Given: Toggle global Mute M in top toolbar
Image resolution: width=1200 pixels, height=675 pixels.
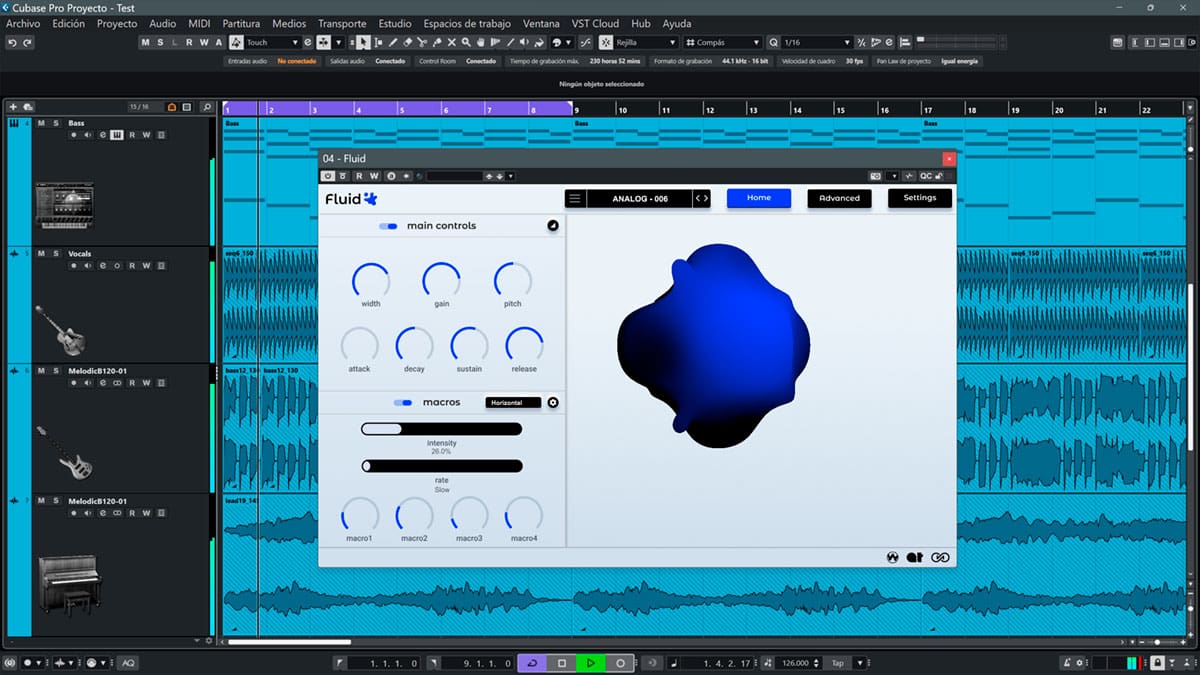Looking at the screenshot, I should tap(145, 42).
